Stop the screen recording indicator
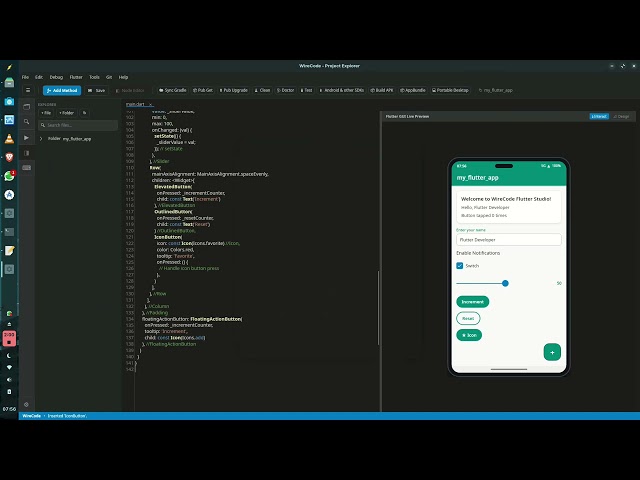This screenshot has width=640, height=480. point(9,338)
